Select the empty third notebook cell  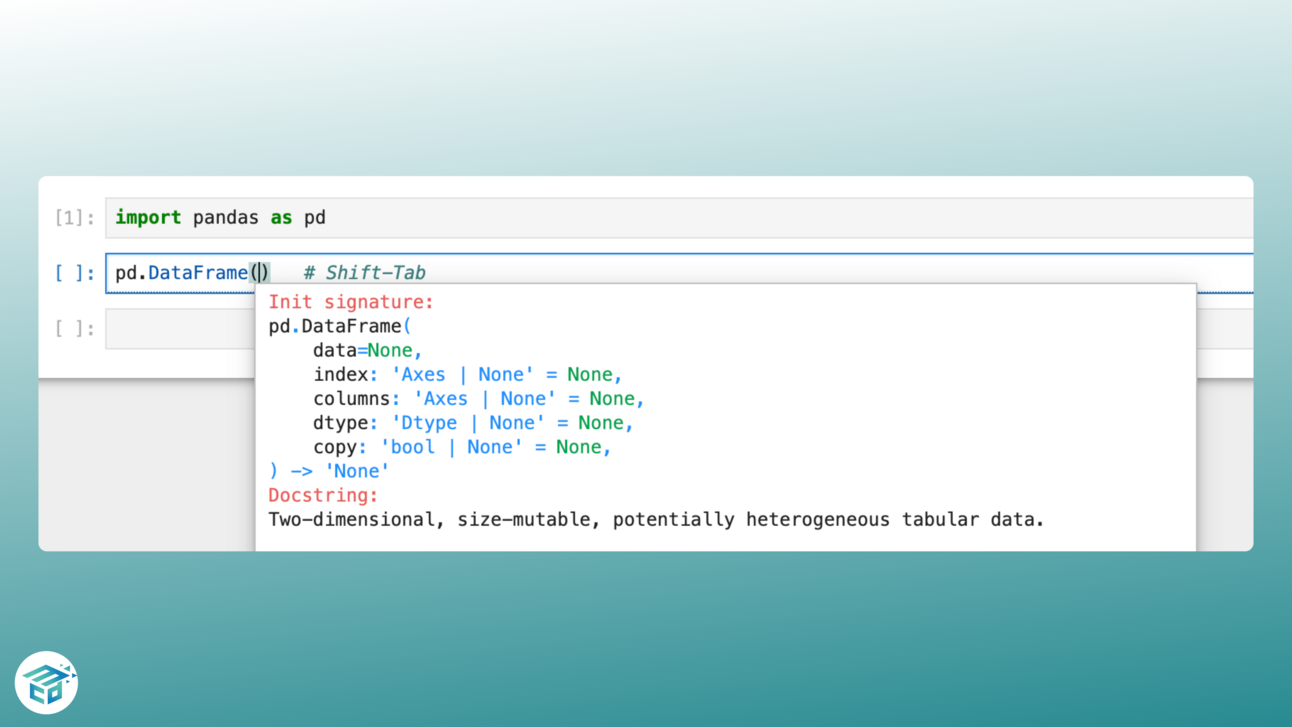180,329
